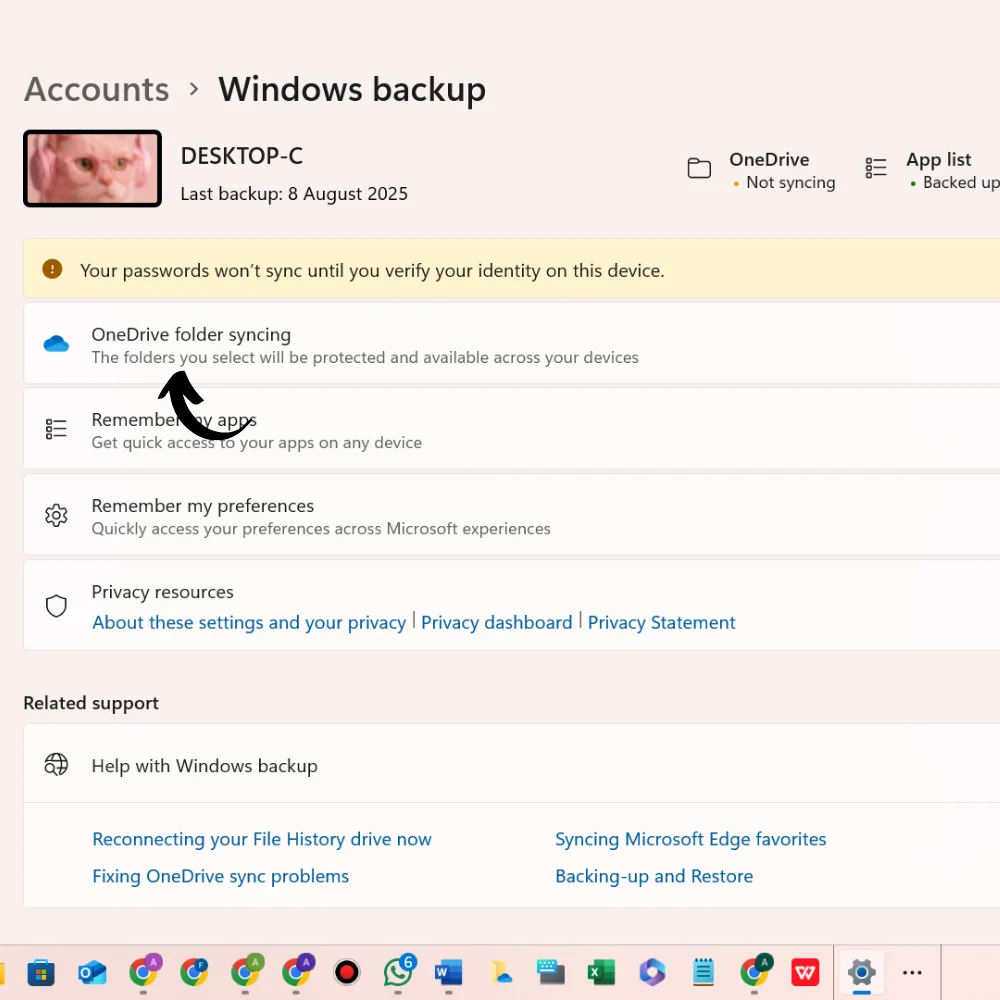Open Backing-up and Restore link
Image resolution: width=1000 pixels, height=1000 pixels.
654,876
